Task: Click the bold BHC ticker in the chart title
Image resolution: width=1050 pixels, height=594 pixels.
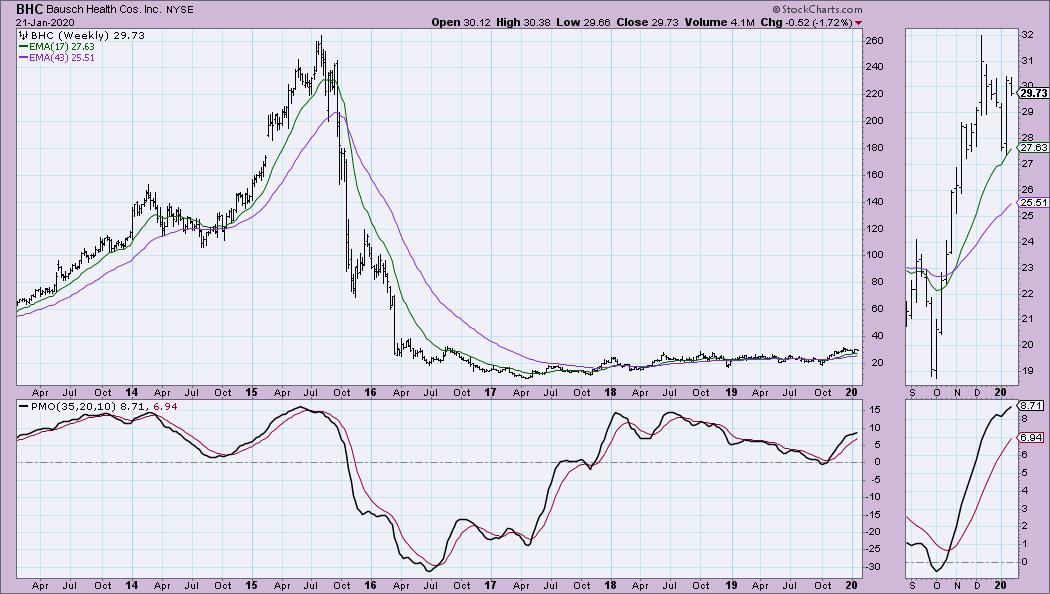Action: (x=29, y=9)
